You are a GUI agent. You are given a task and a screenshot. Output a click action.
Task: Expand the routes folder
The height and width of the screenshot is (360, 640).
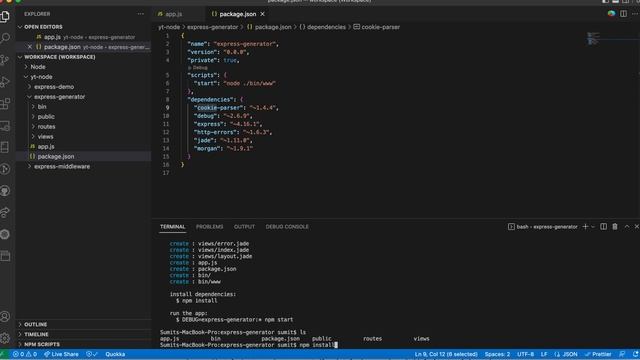click(x=47, y=127)
